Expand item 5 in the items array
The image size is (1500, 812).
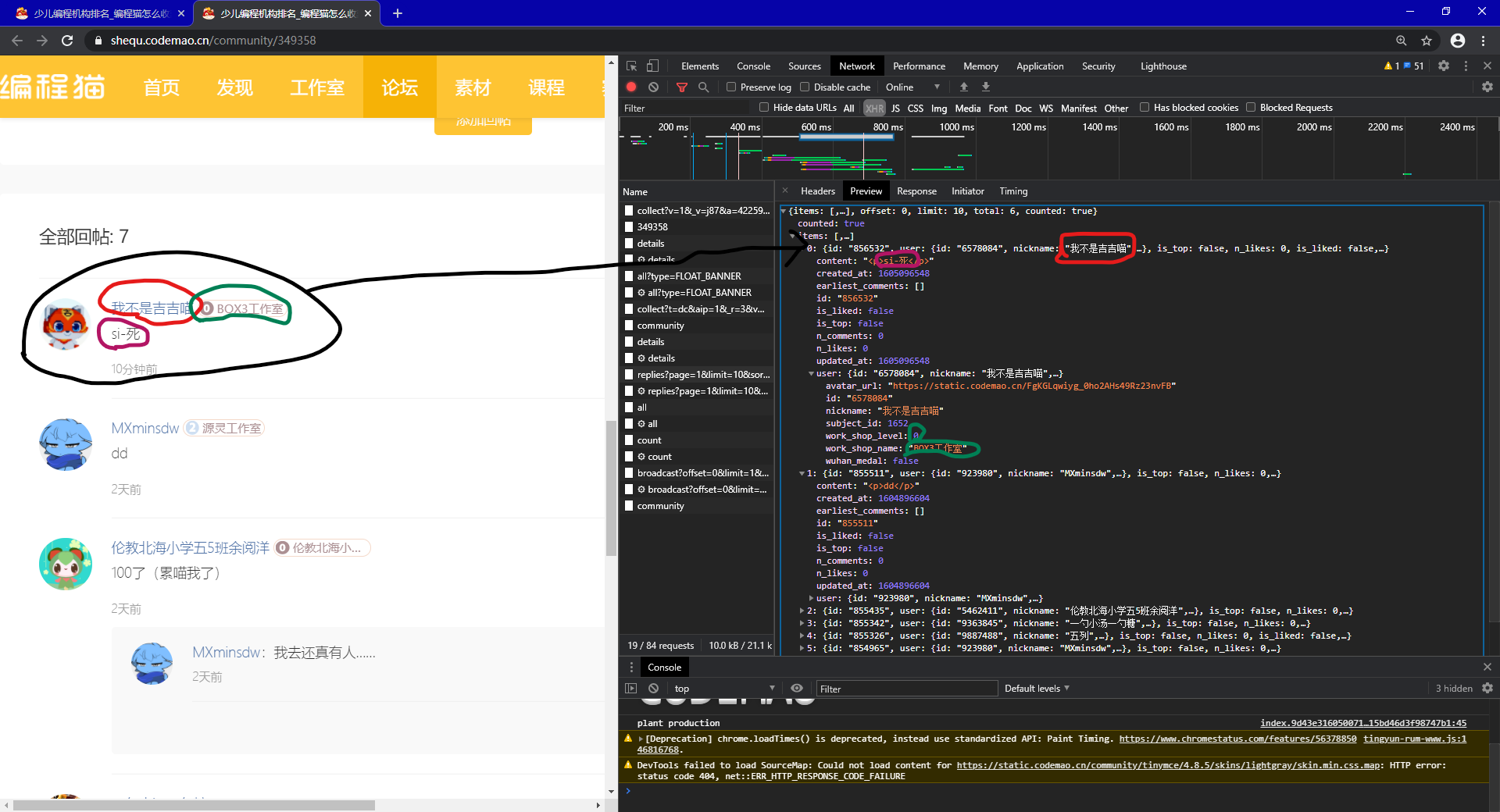pos(802,649)
